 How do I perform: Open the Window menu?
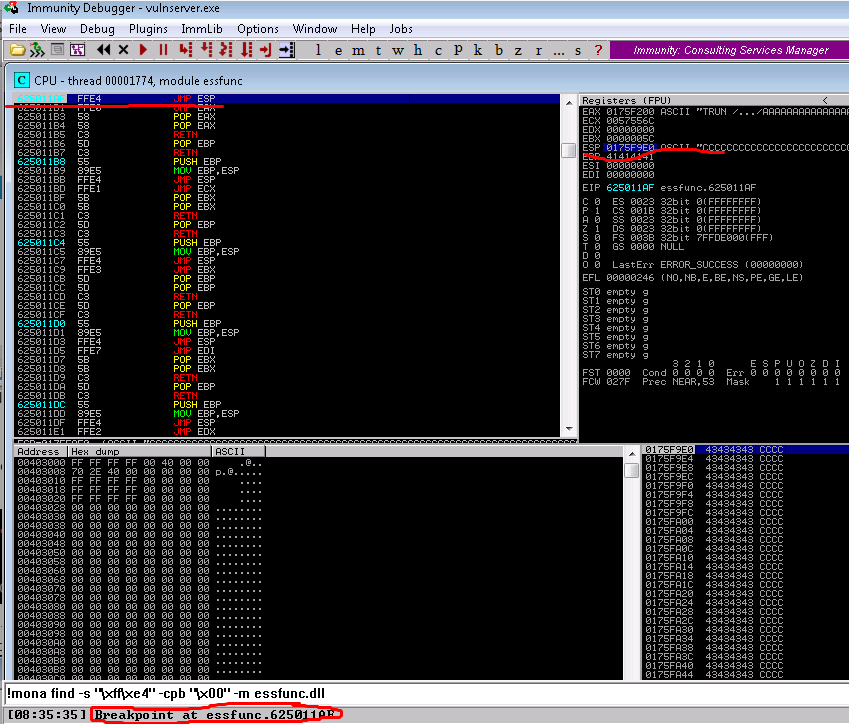tap(315, 29)
